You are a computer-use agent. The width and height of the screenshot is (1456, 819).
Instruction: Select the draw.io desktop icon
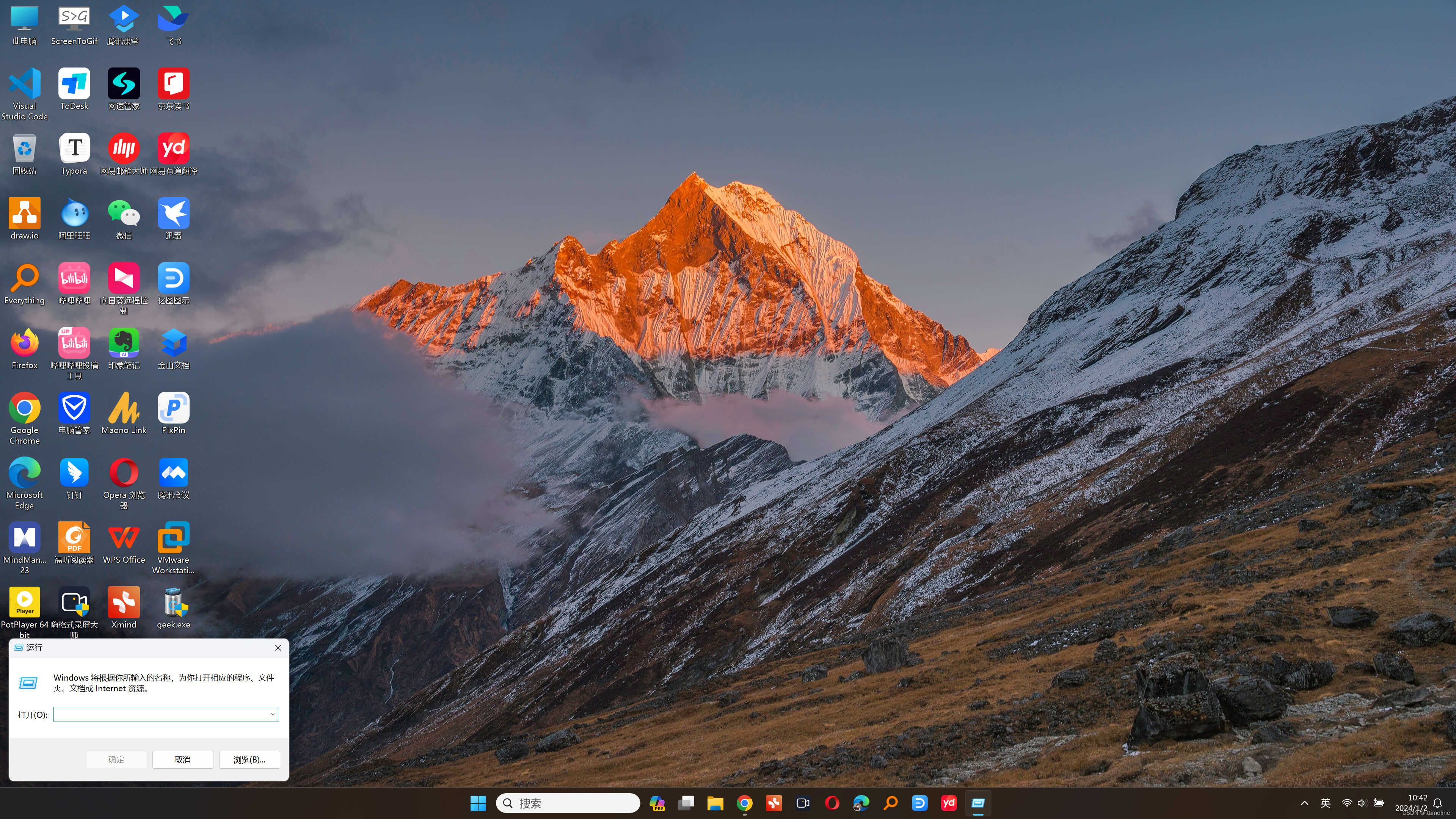coord(24,219)
